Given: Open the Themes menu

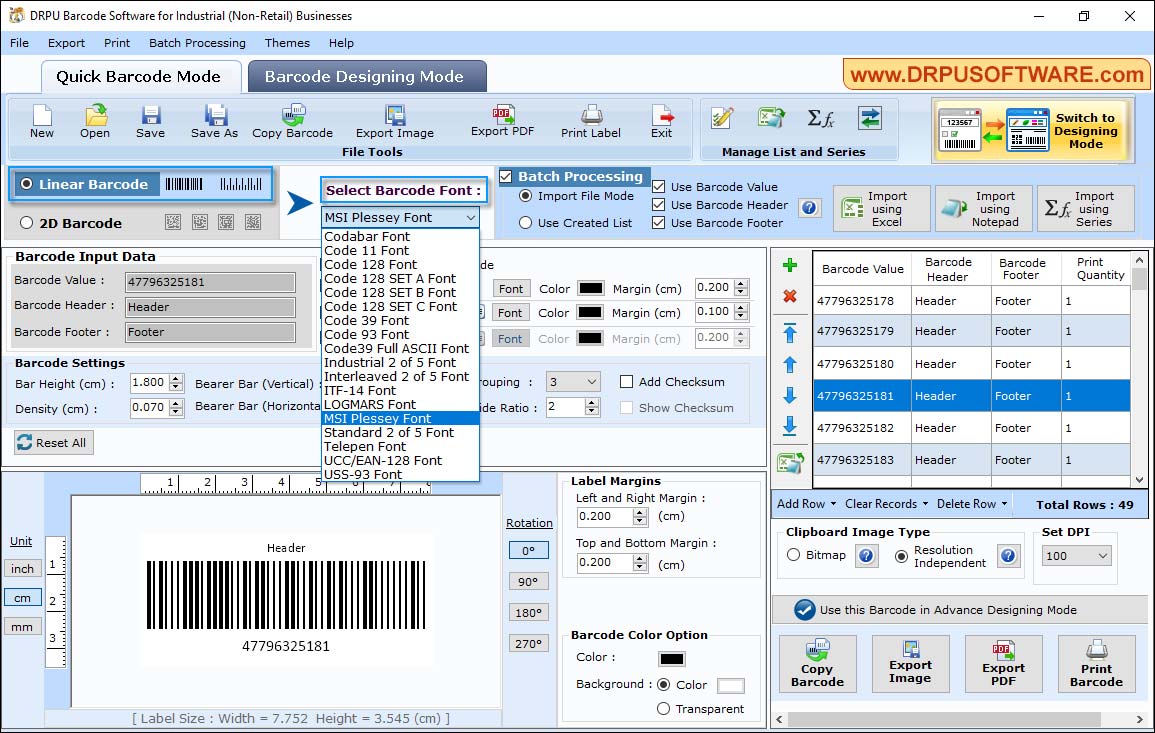Looking at the screenshot, I should pyautogui.click(x=287, y=43).
